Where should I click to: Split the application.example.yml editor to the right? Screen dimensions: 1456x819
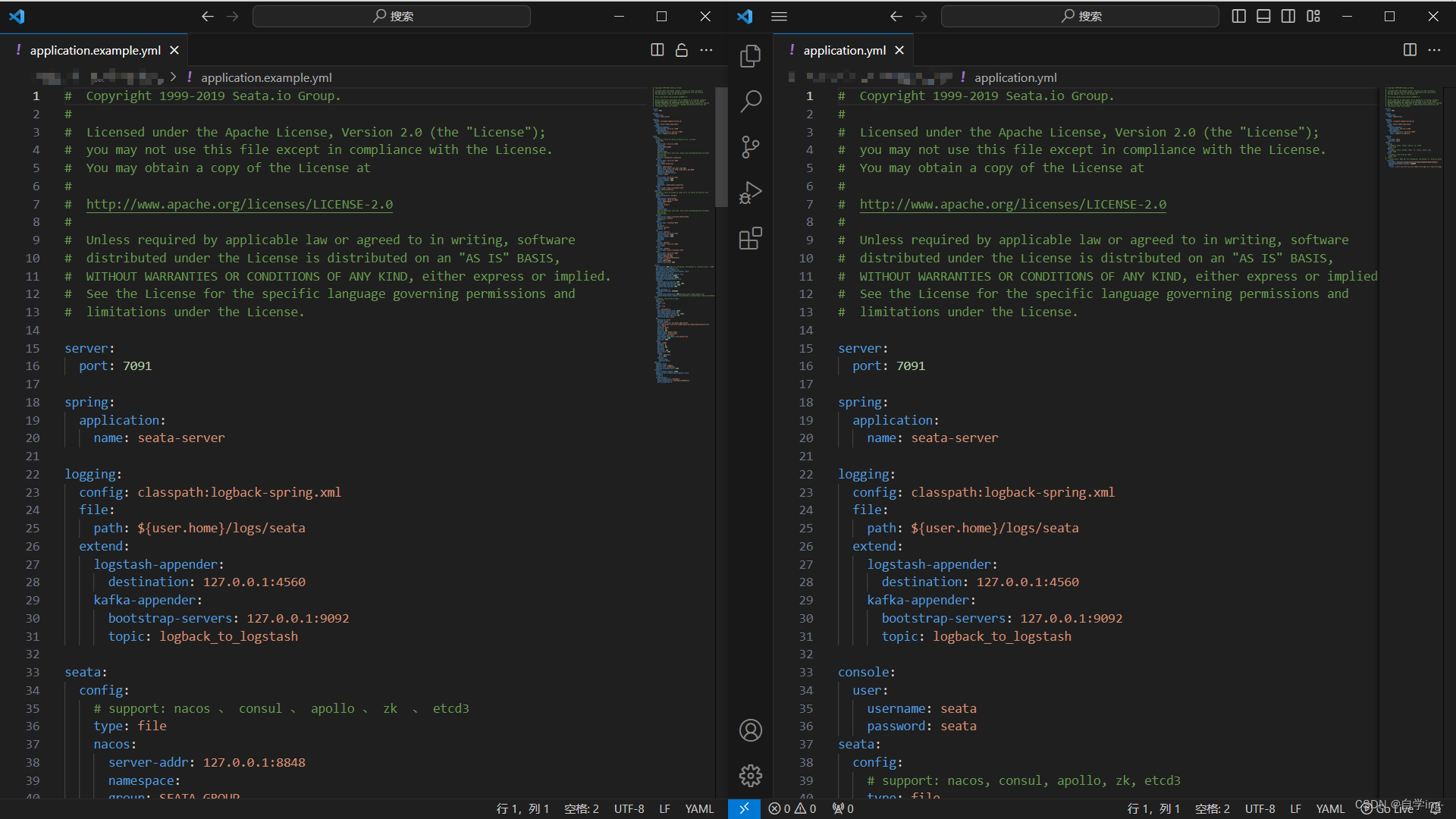pos(657,50)
